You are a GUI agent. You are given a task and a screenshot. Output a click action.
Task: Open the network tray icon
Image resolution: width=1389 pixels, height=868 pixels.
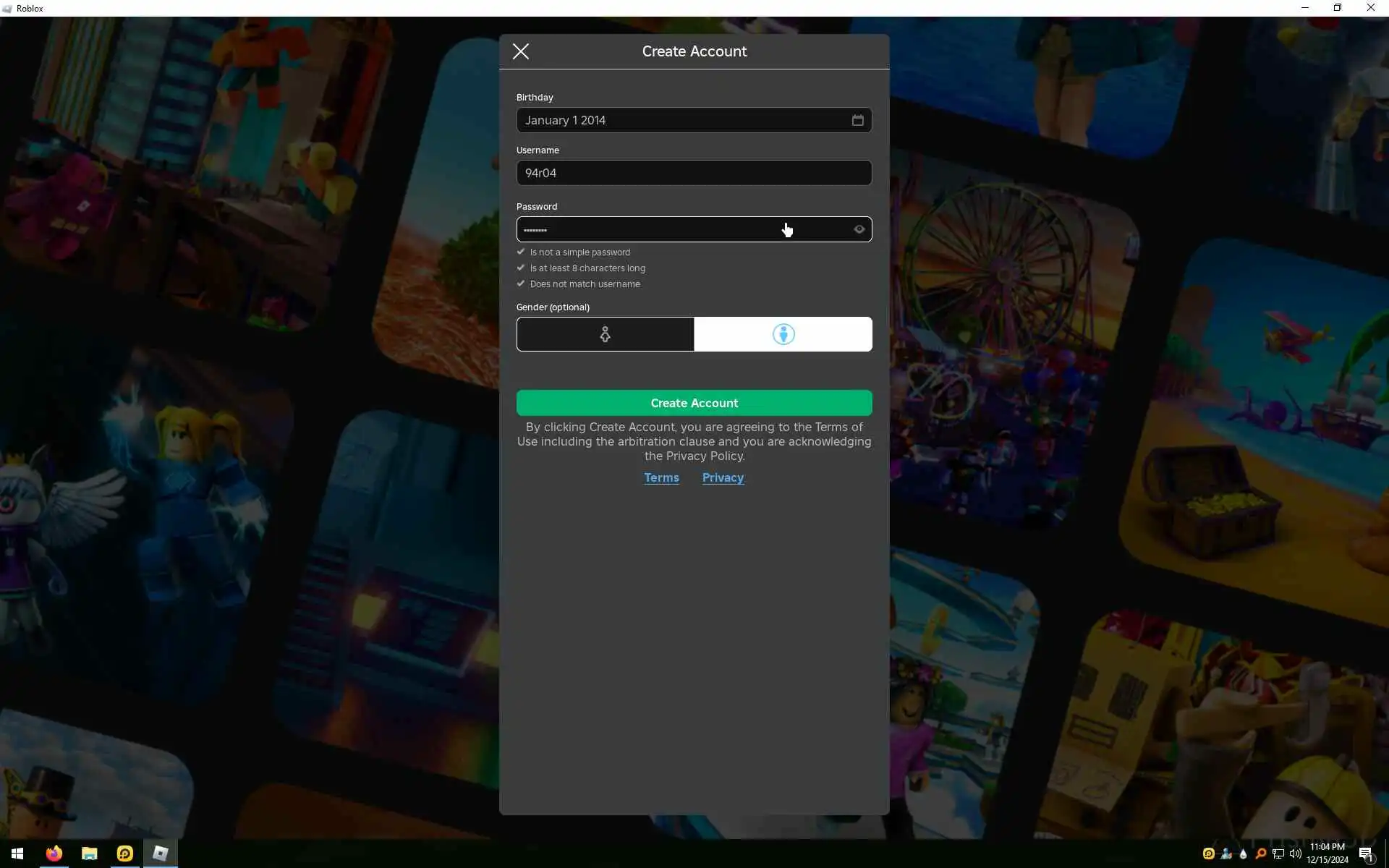1278,854
